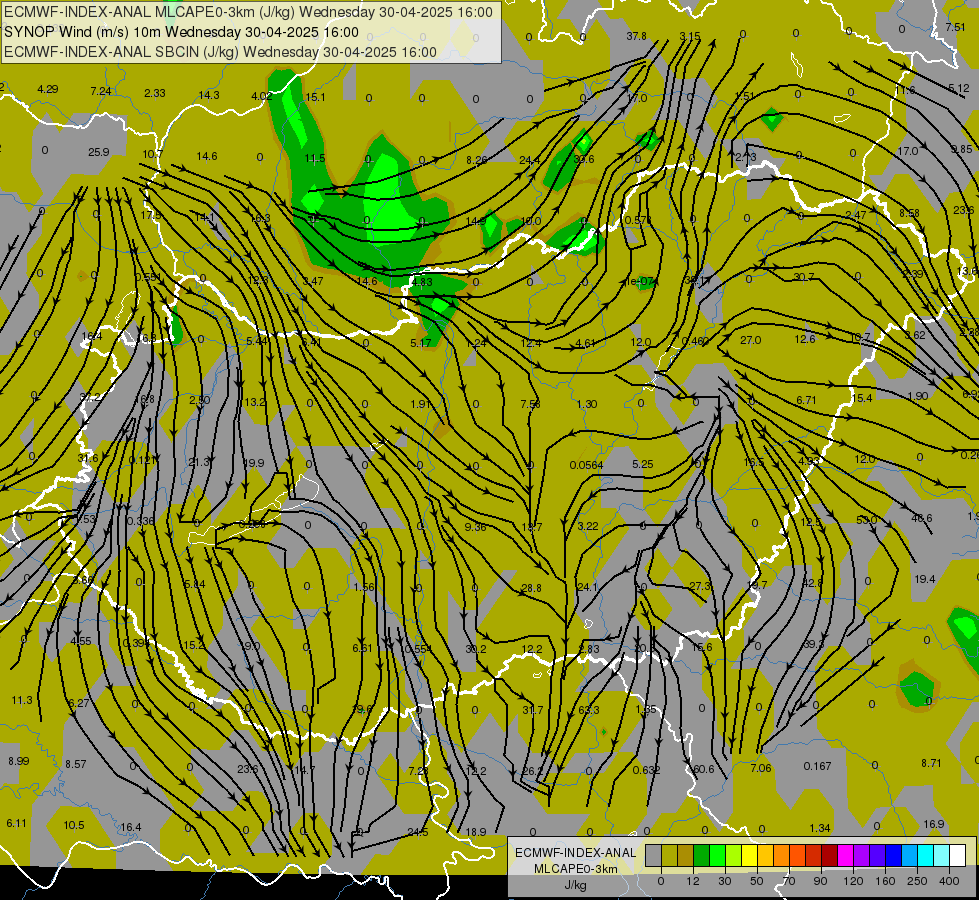
Task: Click the map value 18.9
Action: click(476, 832)
